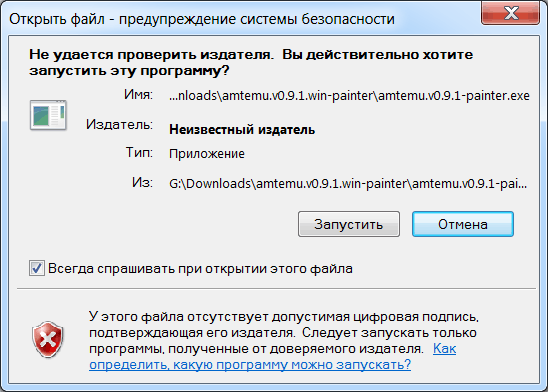
Task: Click the bold heading 'Не удается проверить издателя'
Action: tap(150, 55)
